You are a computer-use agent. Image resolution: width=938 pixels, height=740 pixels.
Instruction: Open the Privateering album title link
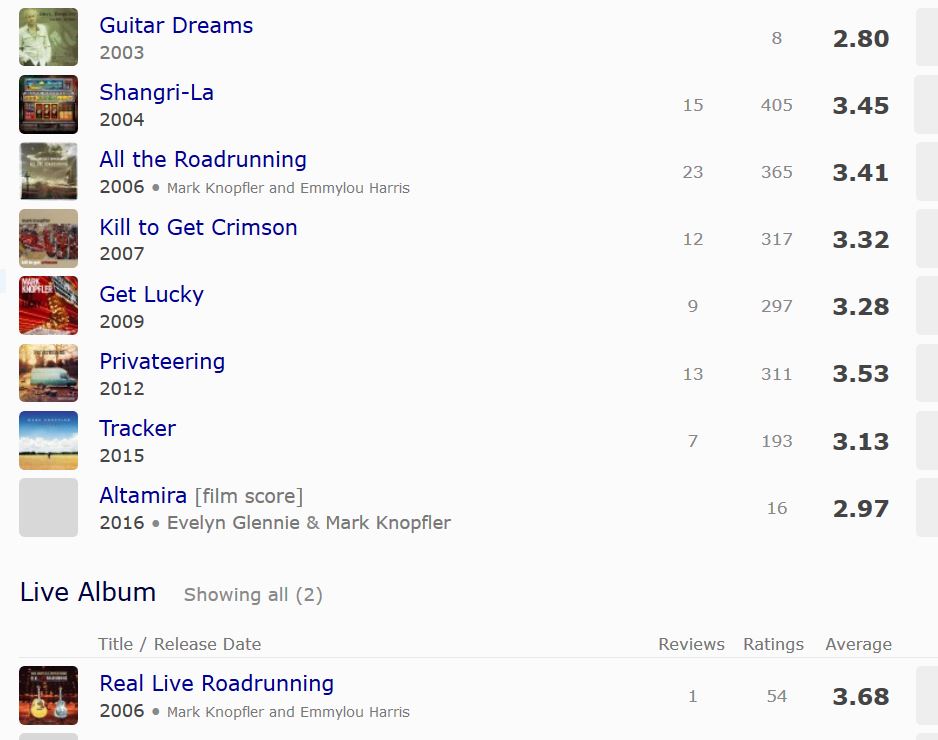[162, 361]
